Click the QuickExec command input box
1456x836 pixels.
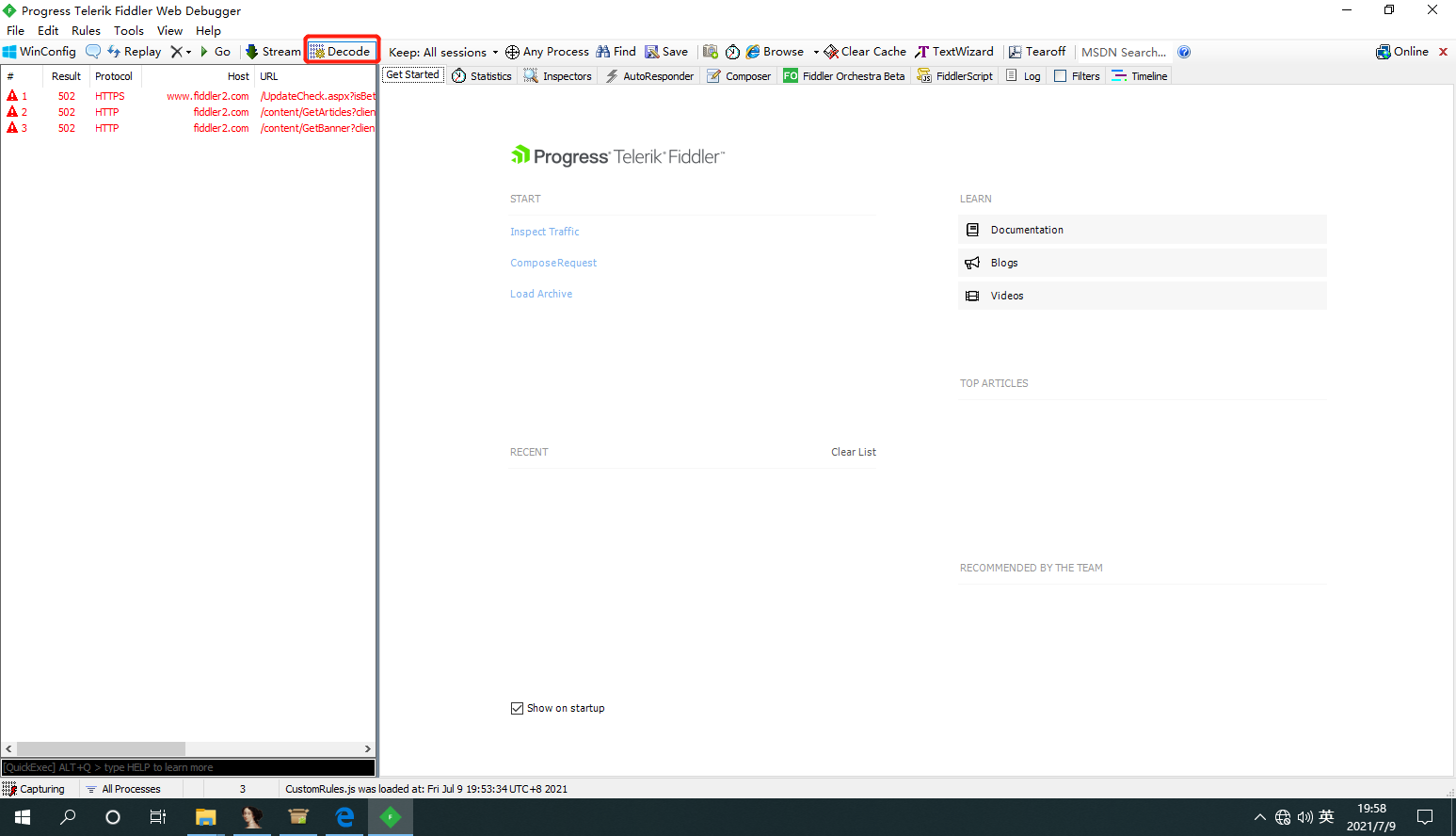pyautogui.click(x=188, y=767)
